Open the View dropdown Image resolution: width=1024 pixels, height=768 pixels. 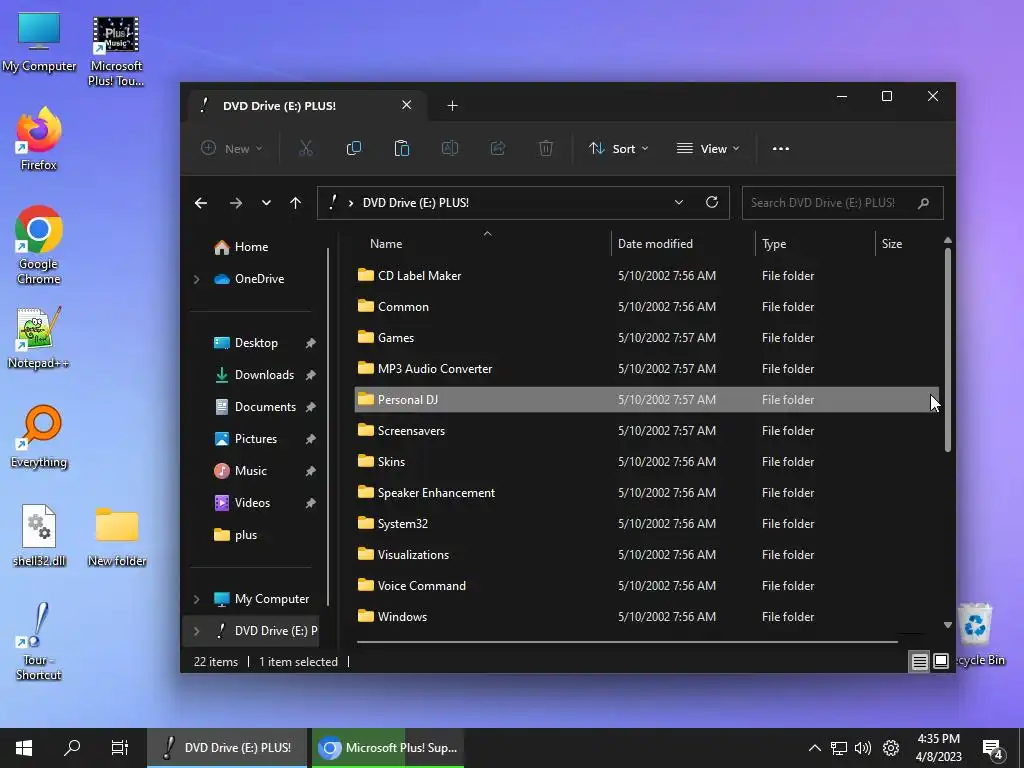pos(708,149)
